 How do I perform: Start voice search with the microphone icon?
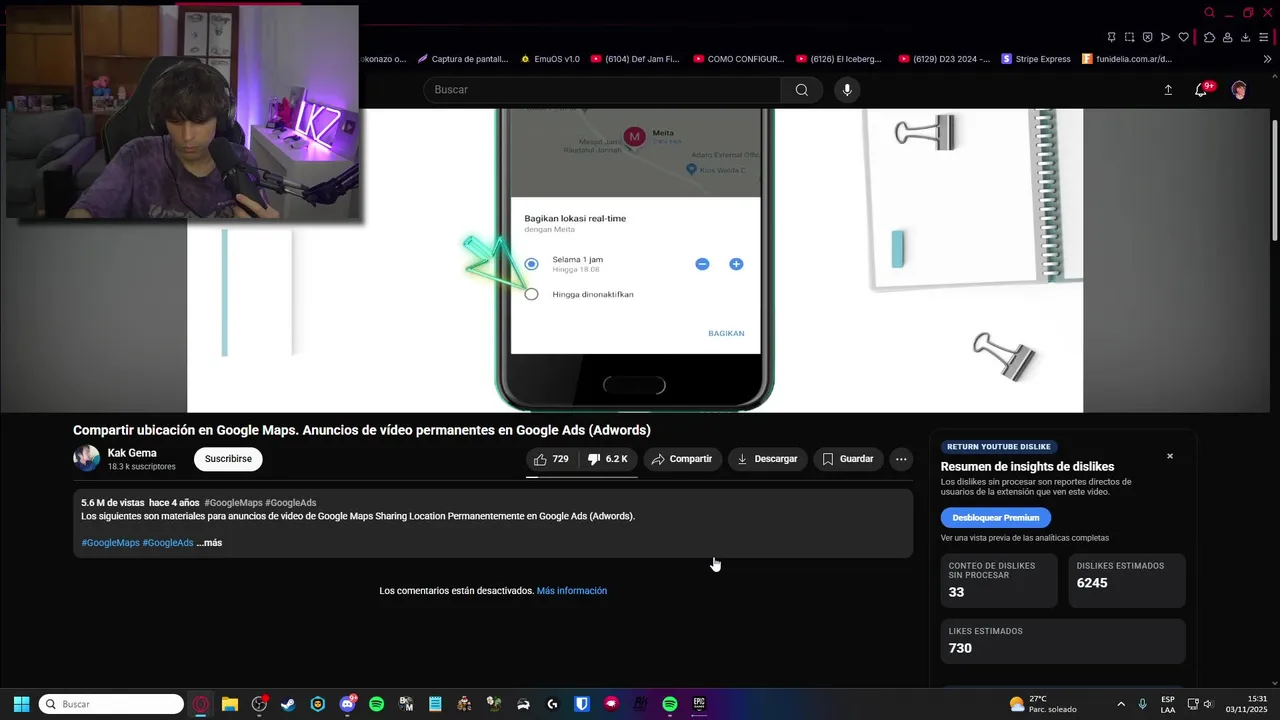pos(847,90)
